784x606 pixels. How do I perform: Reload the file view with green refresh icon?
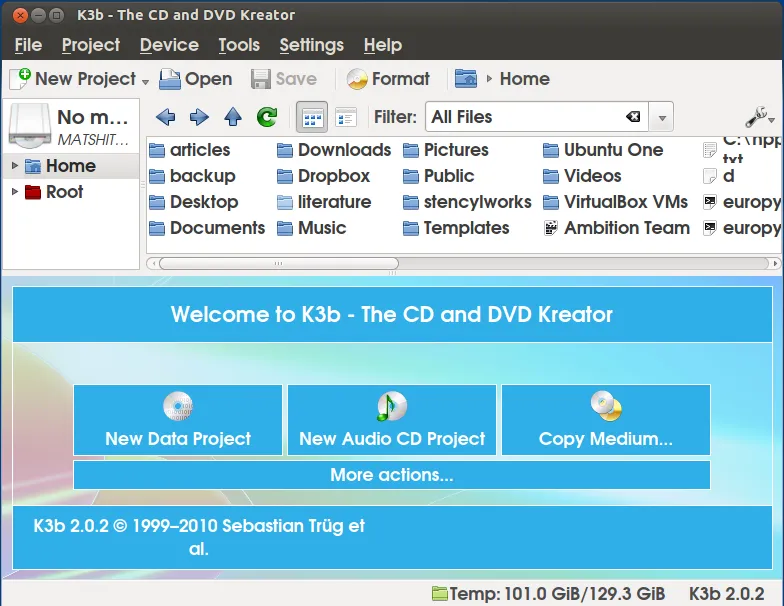tap(267, 117)
